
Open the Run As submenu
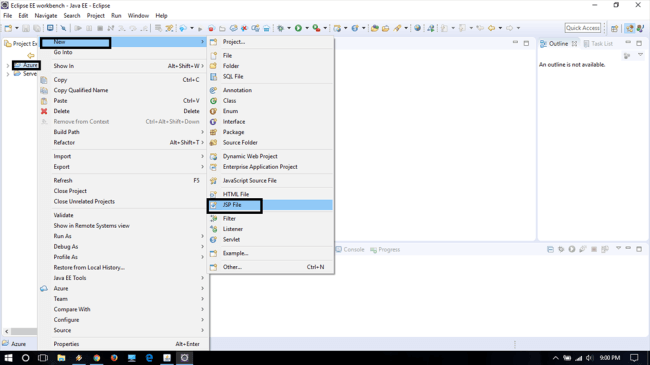click(123, 236)
